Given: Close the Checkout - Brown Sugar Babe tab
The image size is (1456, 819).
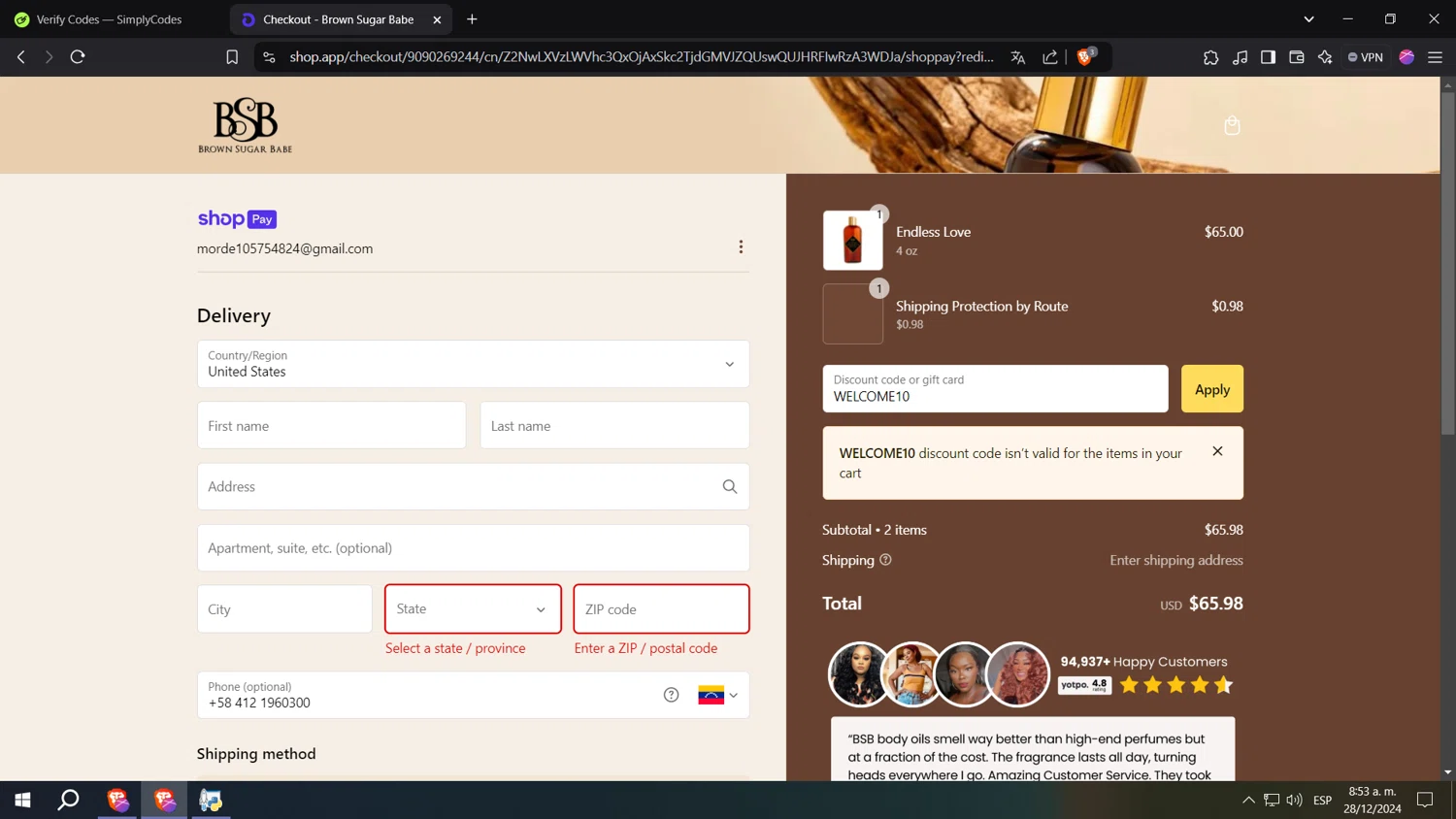Looking at the screenshot, I should tap(437, 19).
